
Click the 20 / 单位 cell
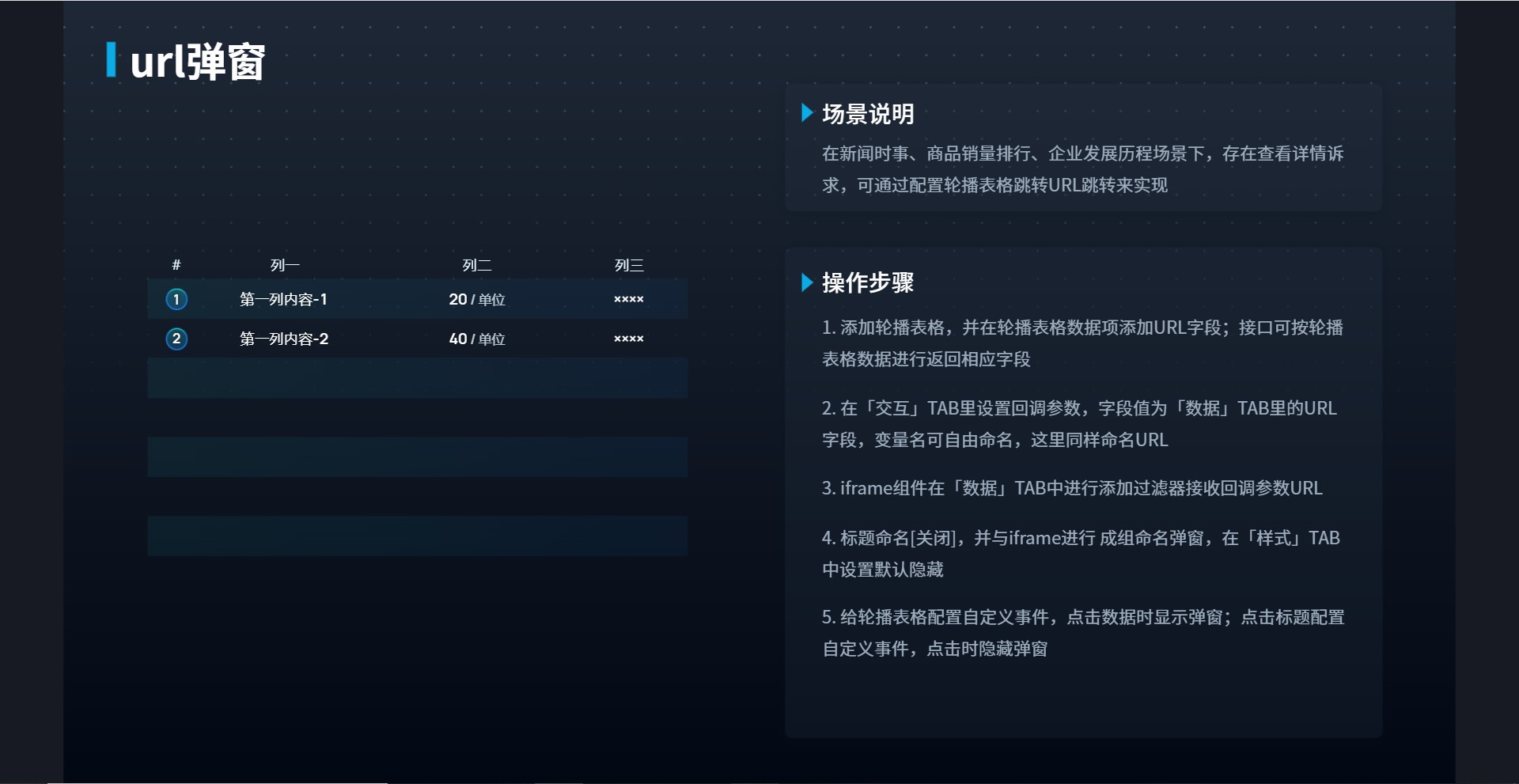[477, 299]
